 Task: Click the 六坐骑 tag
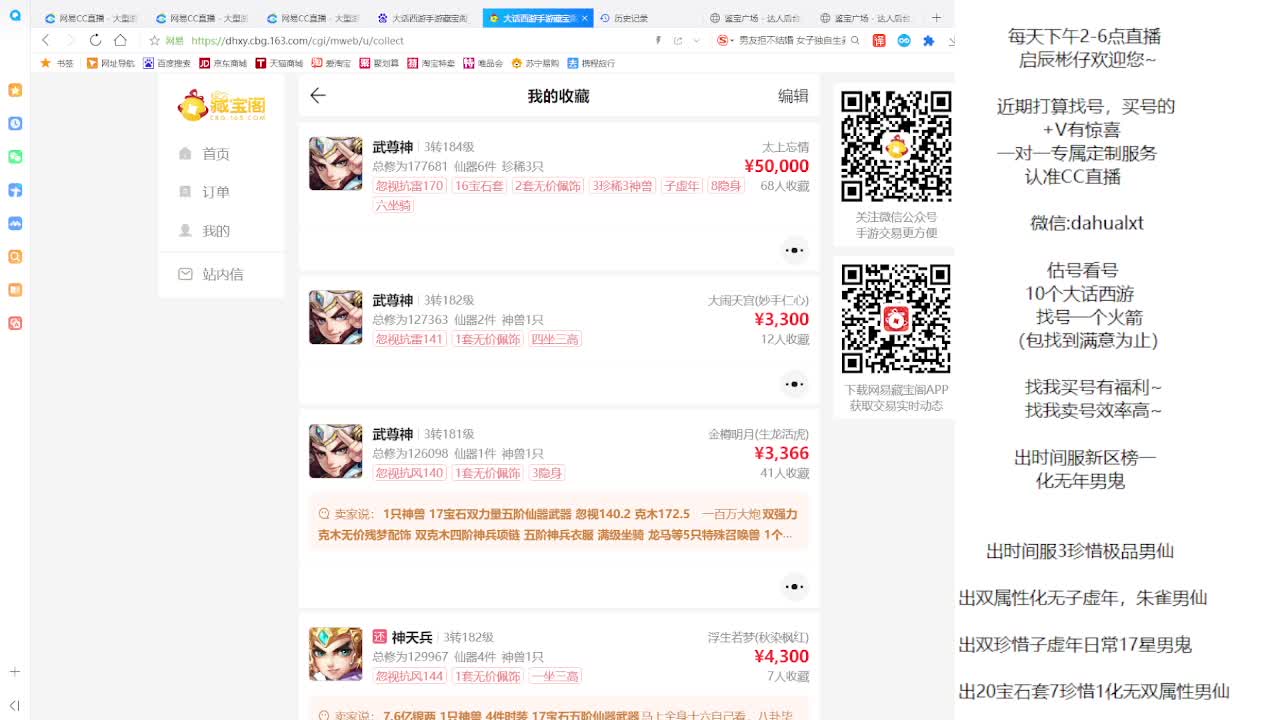(393, 206)
